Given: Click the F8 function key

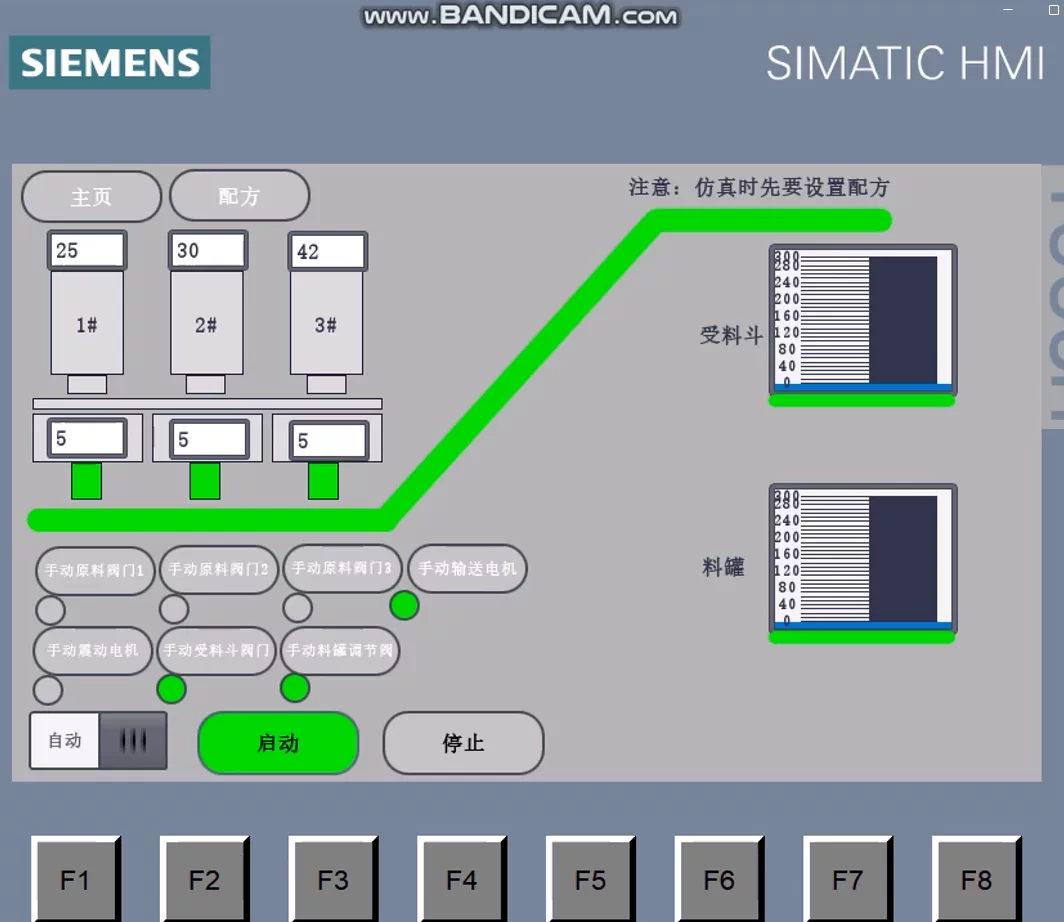Looking at the screenshot, I should 976,880.
